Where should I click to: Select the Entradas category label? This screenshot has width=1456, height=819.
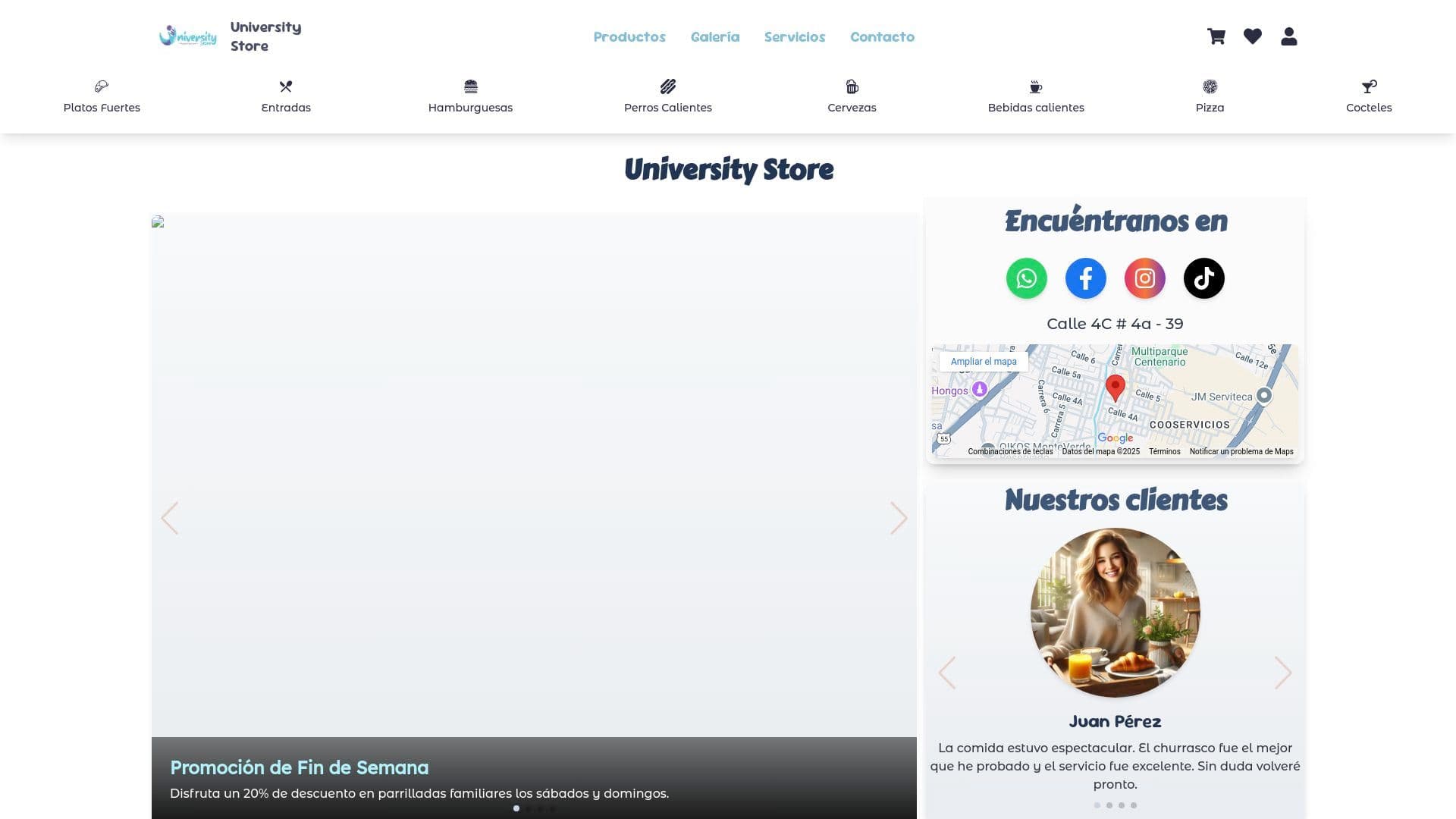[x=286, y=108]
